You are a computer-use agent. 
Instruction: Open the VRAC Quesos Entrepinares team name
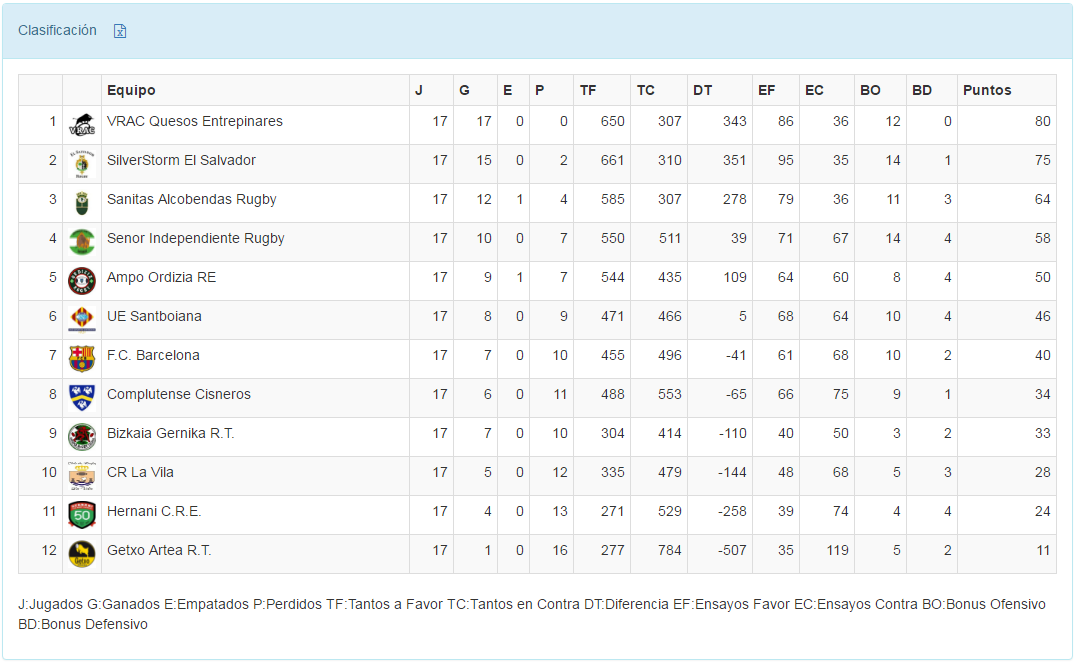tap(195, 121)
